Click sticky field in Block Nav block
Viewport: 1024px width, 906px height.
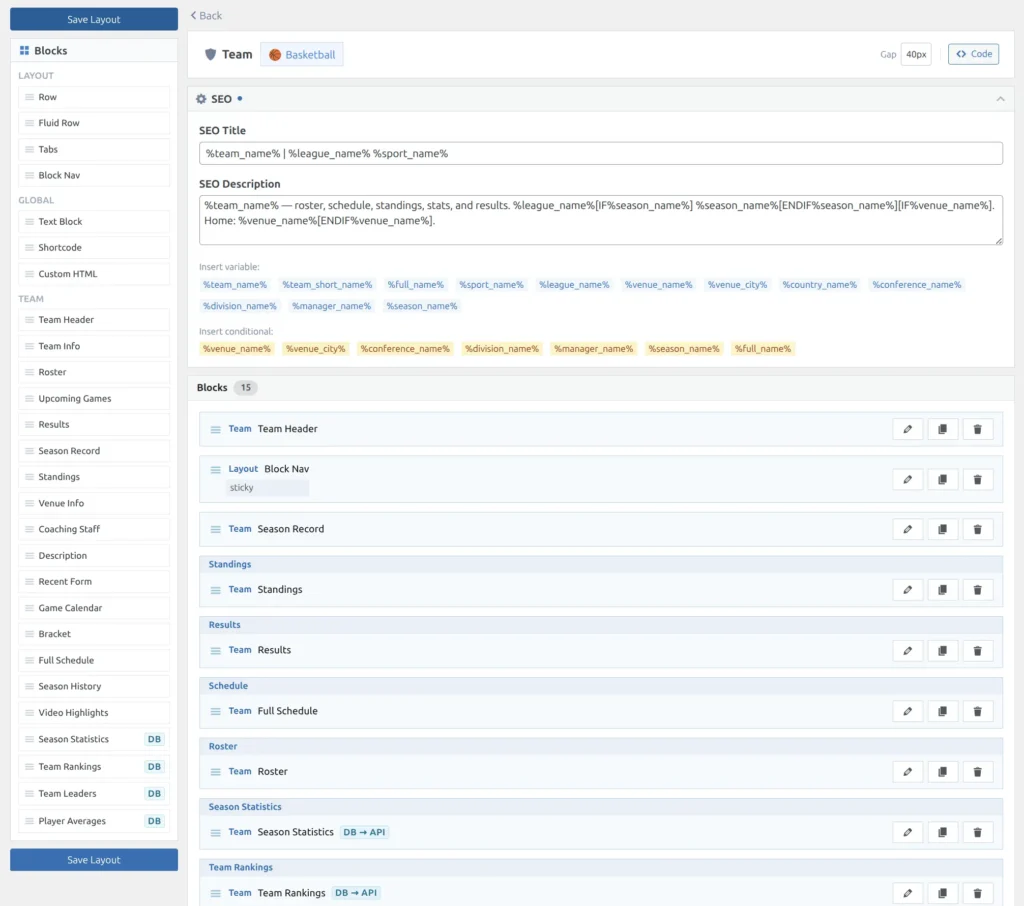pos(267,487)
